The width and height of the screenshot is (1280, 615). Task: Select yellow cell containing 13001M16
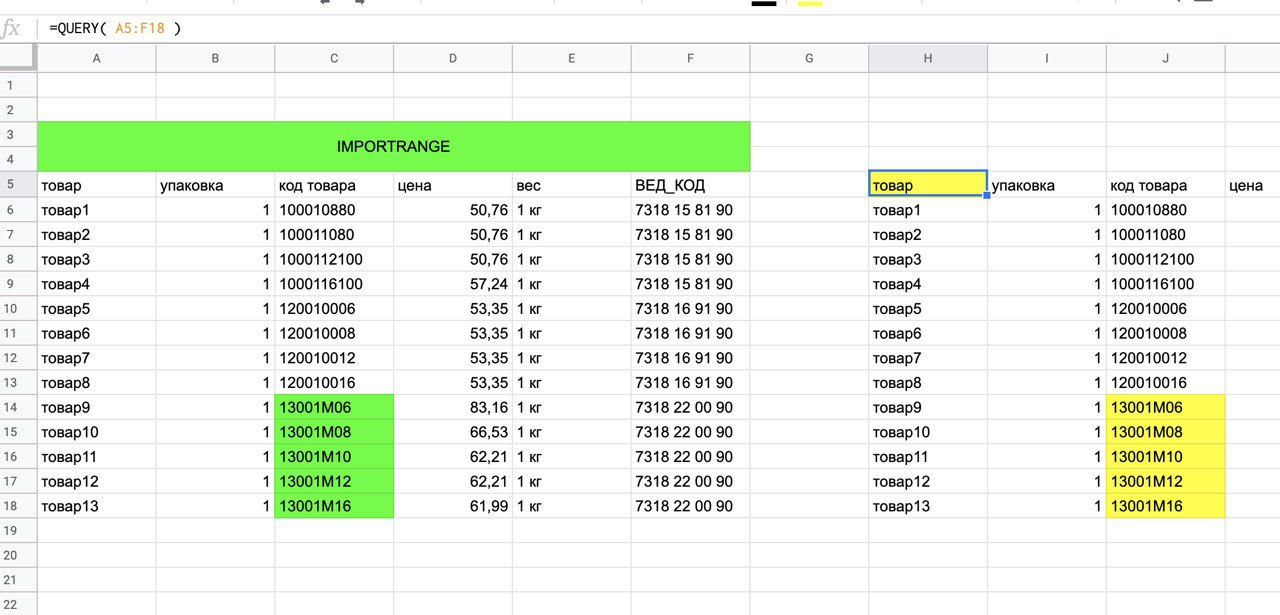click(x=1165, y=506)
